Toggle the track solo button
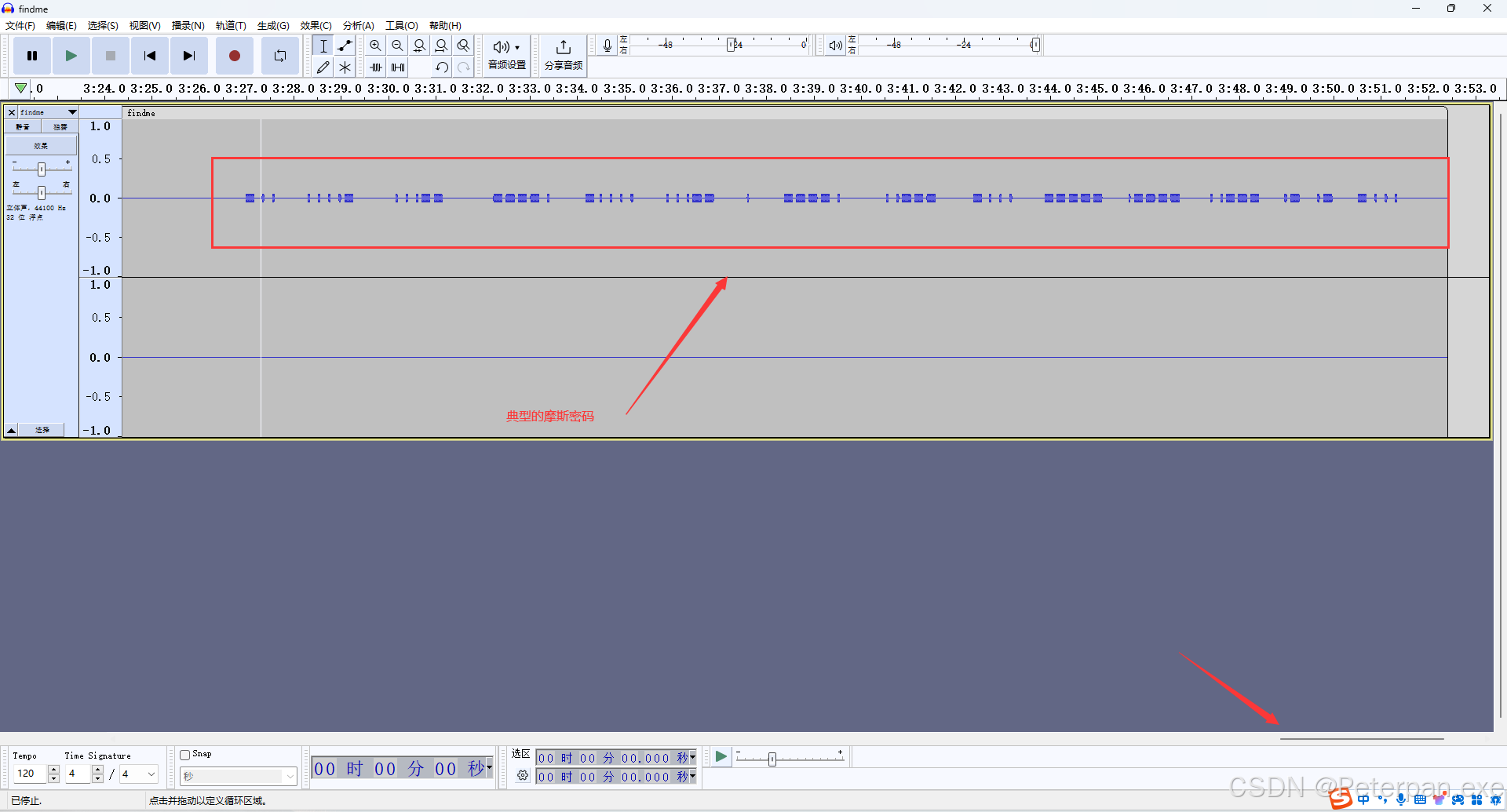 [x=60, y=126]
